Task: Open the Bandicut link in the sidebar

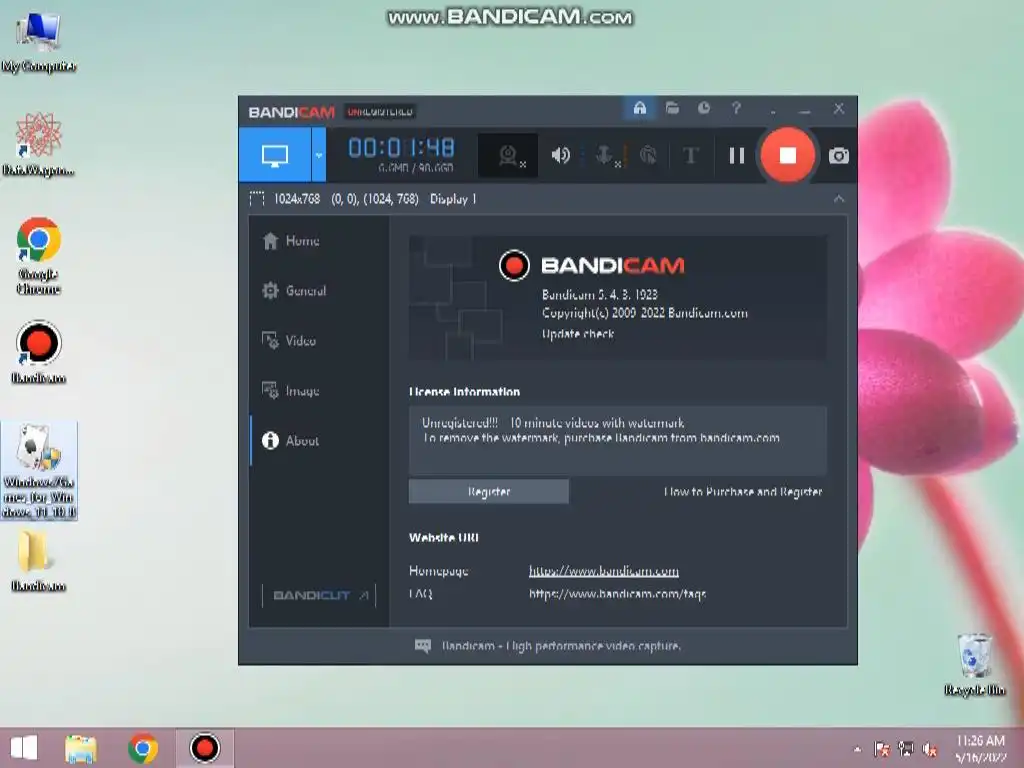Action: [x=319, y=596]
